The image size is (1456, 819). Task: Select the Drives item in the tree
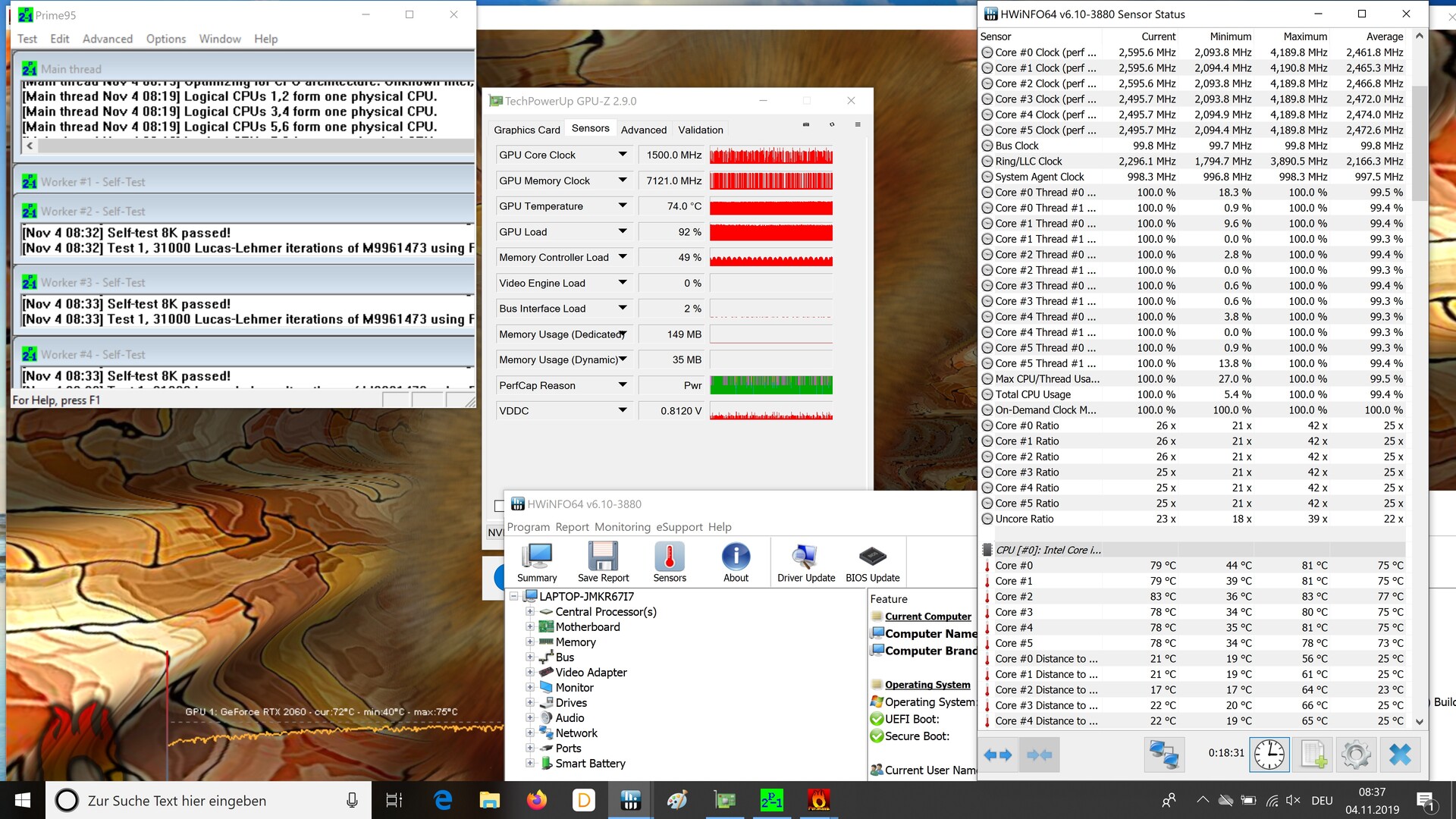pos(571,703)
